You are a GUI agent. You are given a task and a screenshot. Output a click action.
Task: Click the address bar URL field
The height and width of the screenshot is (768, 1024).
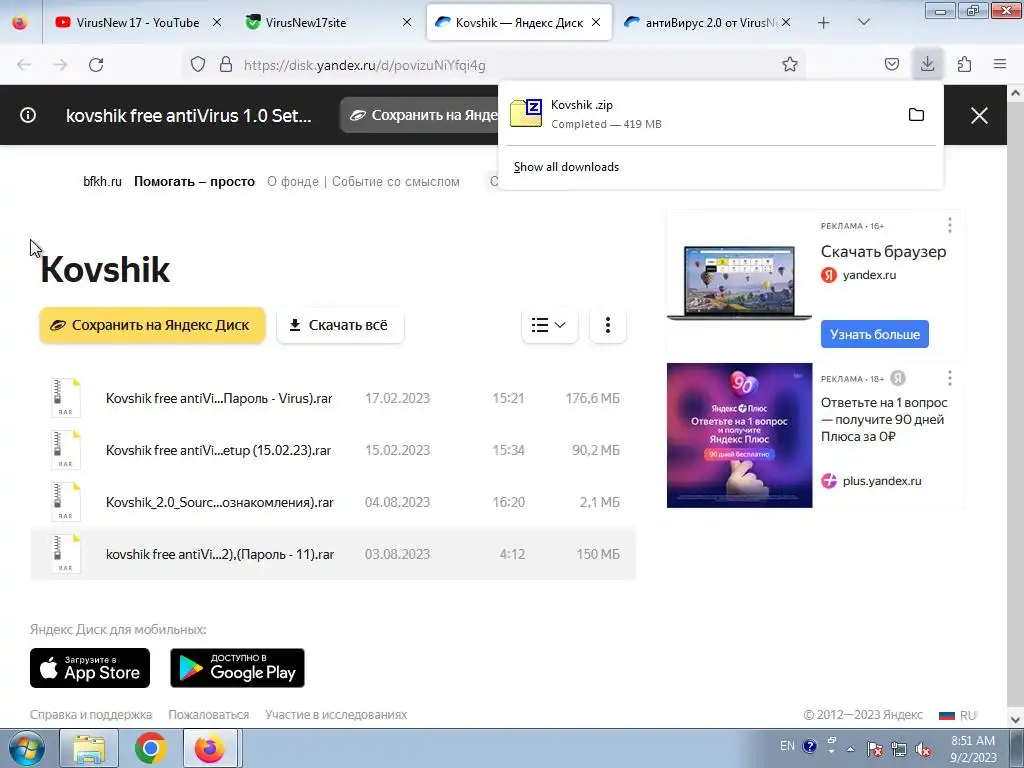(496, 65)
